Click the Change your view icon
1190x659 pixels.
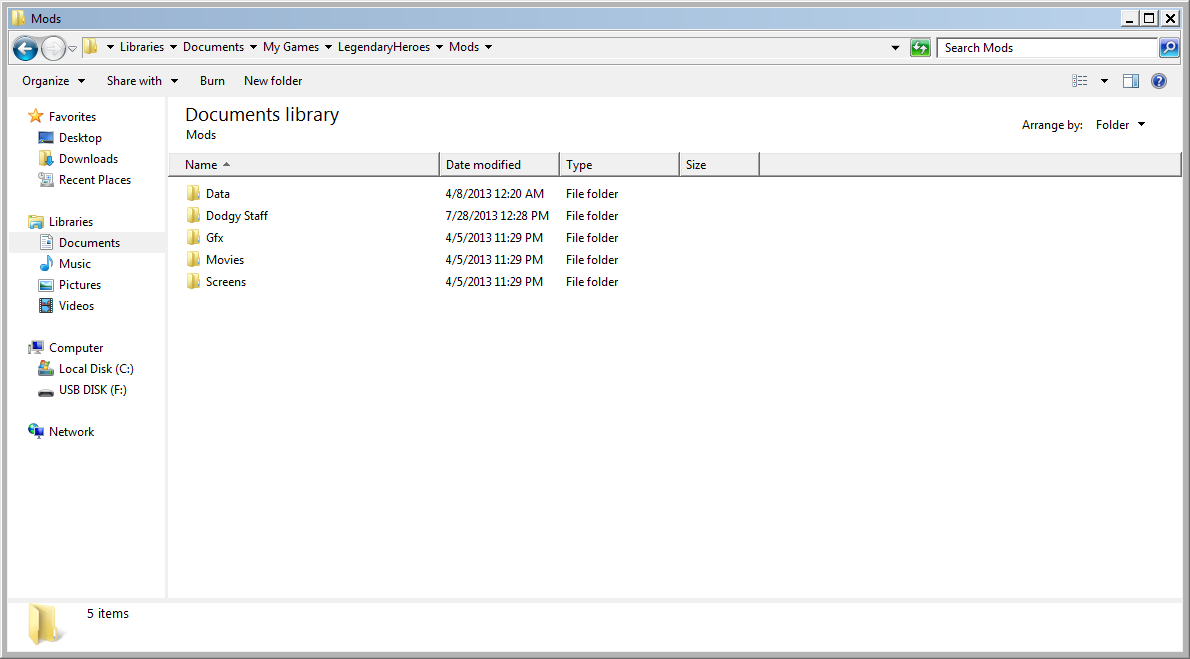1080,81
